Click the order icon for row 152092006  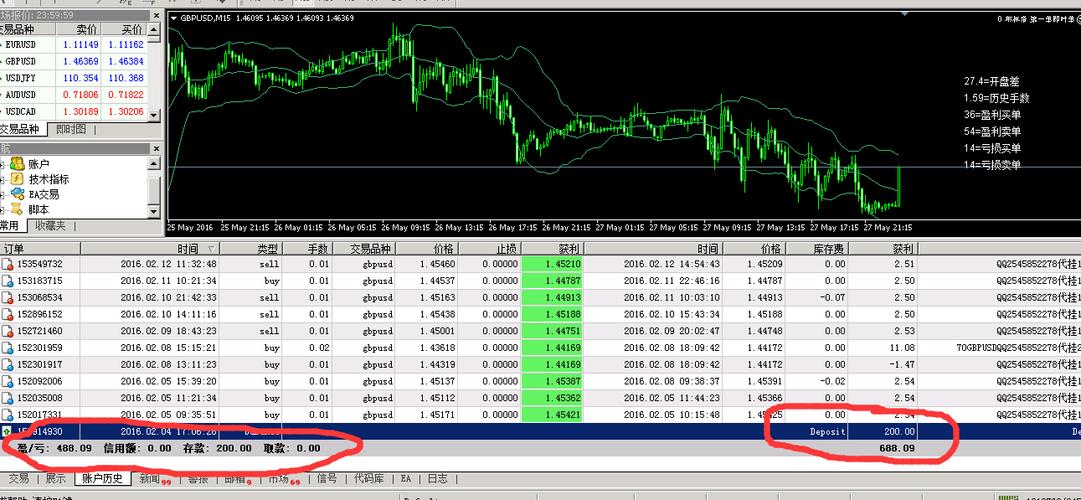point(8,381)
